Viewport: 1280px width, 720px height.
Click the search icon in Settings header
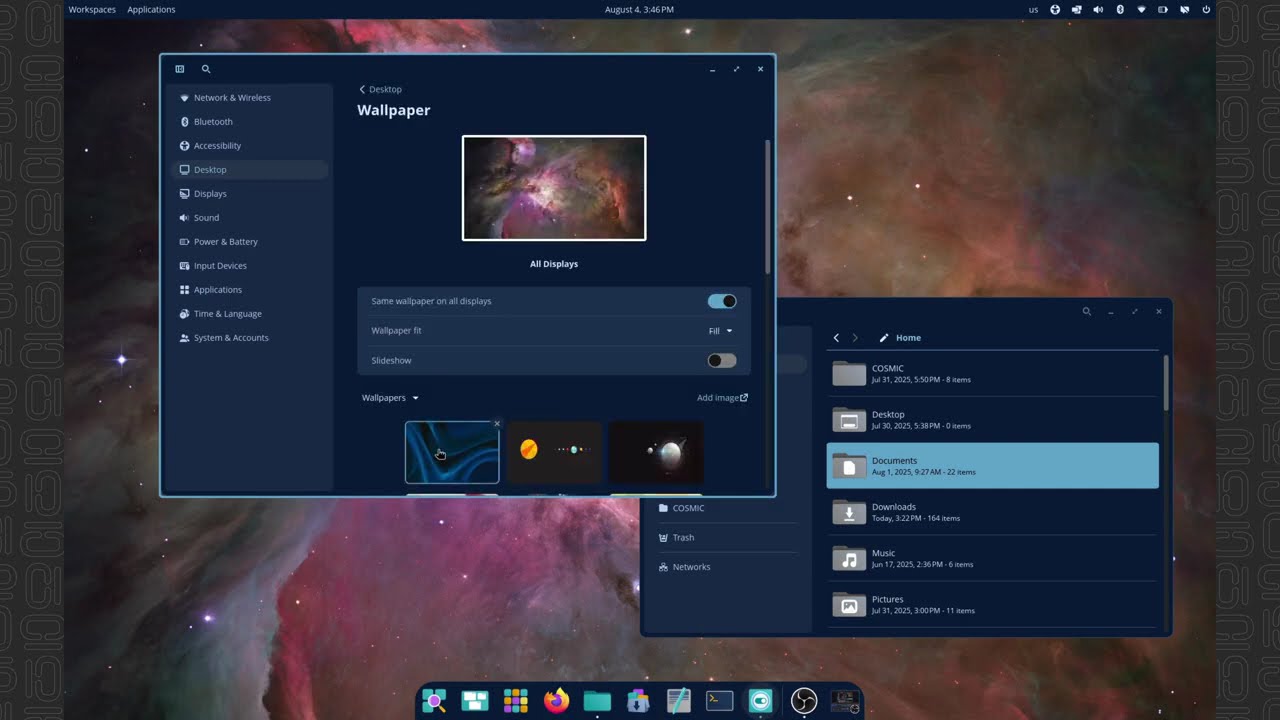tap(206, 69)
